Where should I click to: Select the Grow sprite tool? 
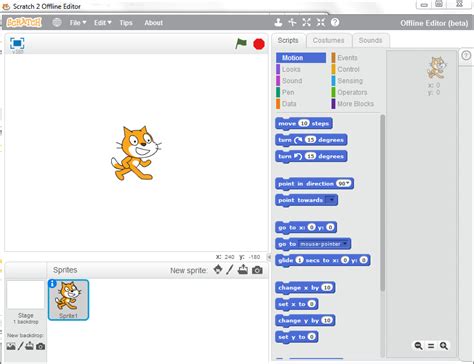307,23
